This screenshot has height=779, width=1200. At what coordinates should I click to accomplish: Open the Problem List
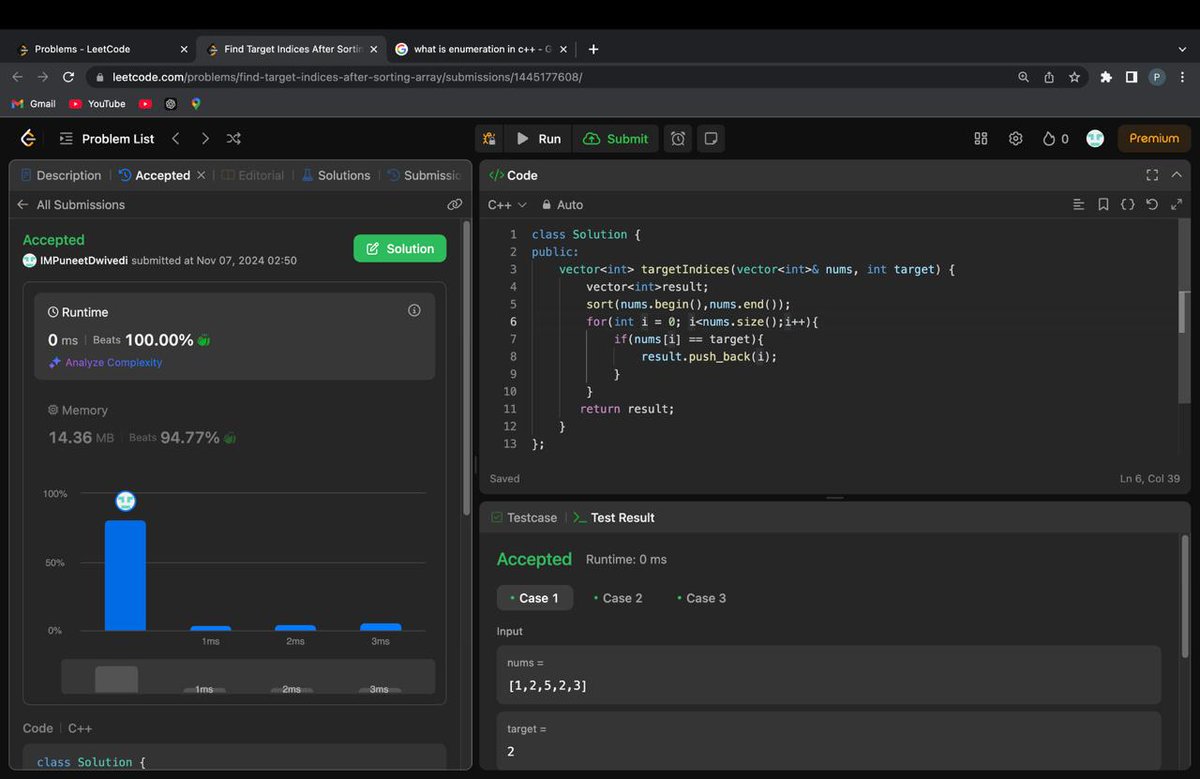pos(106,138)
